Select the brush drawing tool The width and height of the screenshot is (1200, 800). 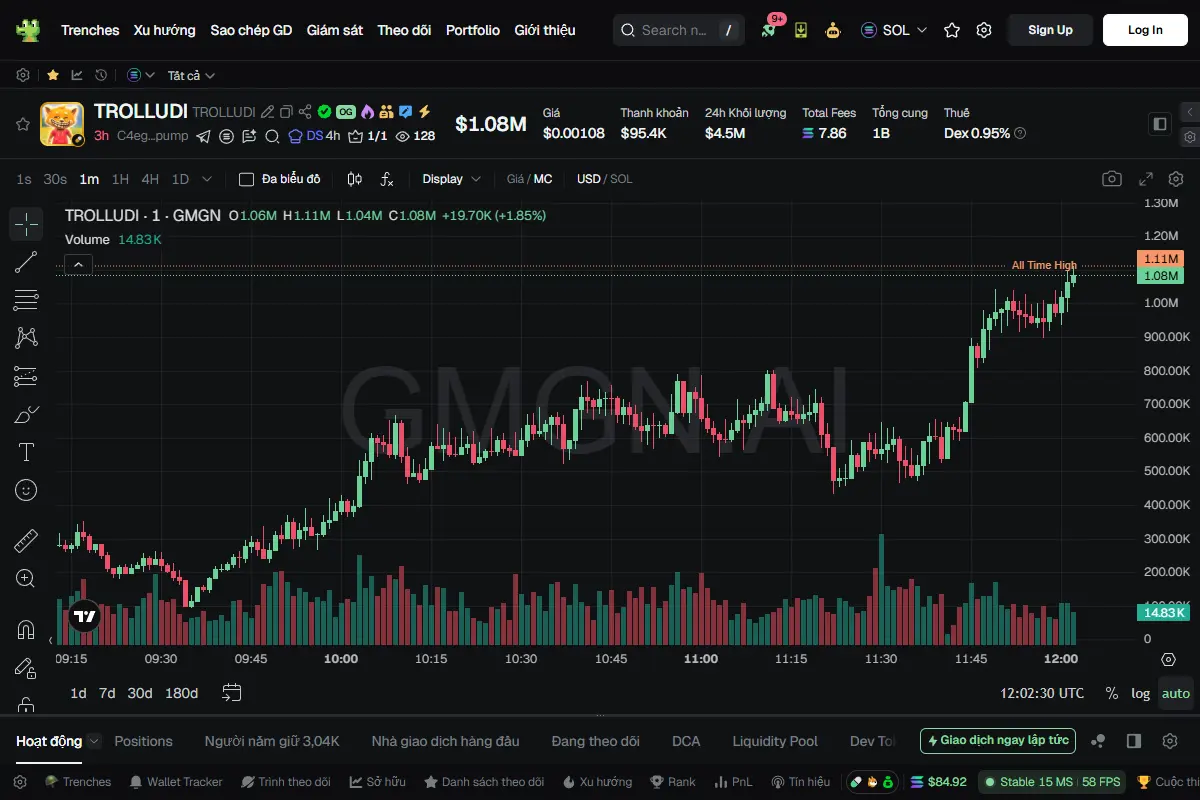(x=26, y=414)
